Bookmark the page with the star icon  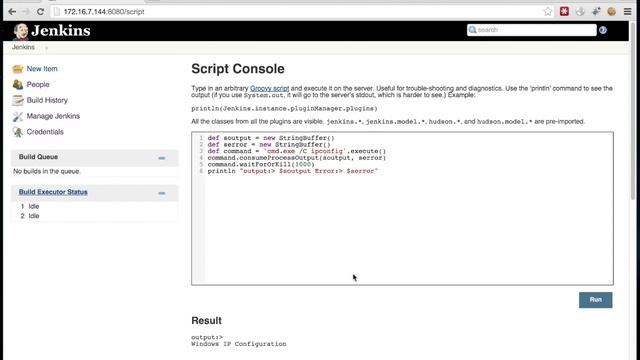pyautogui.click(x=548, y=11)
